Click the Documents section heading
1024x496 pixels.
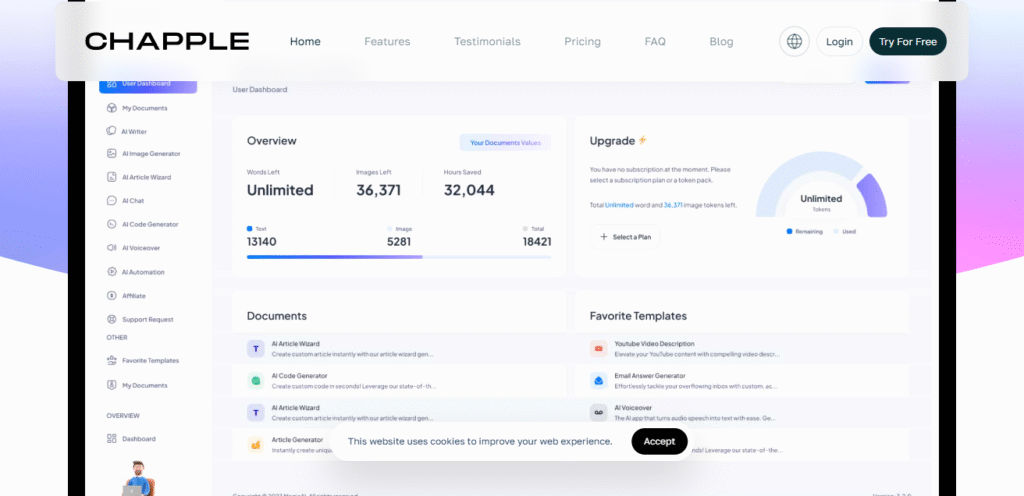(277, 316)
